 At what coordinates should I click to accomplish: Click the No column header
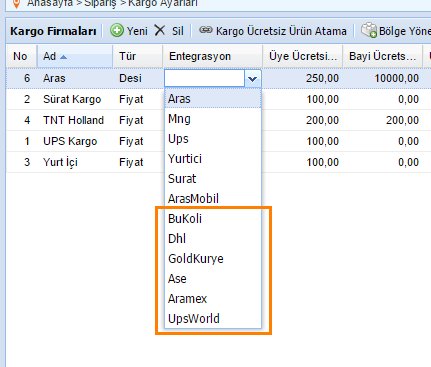click(20, 56)
